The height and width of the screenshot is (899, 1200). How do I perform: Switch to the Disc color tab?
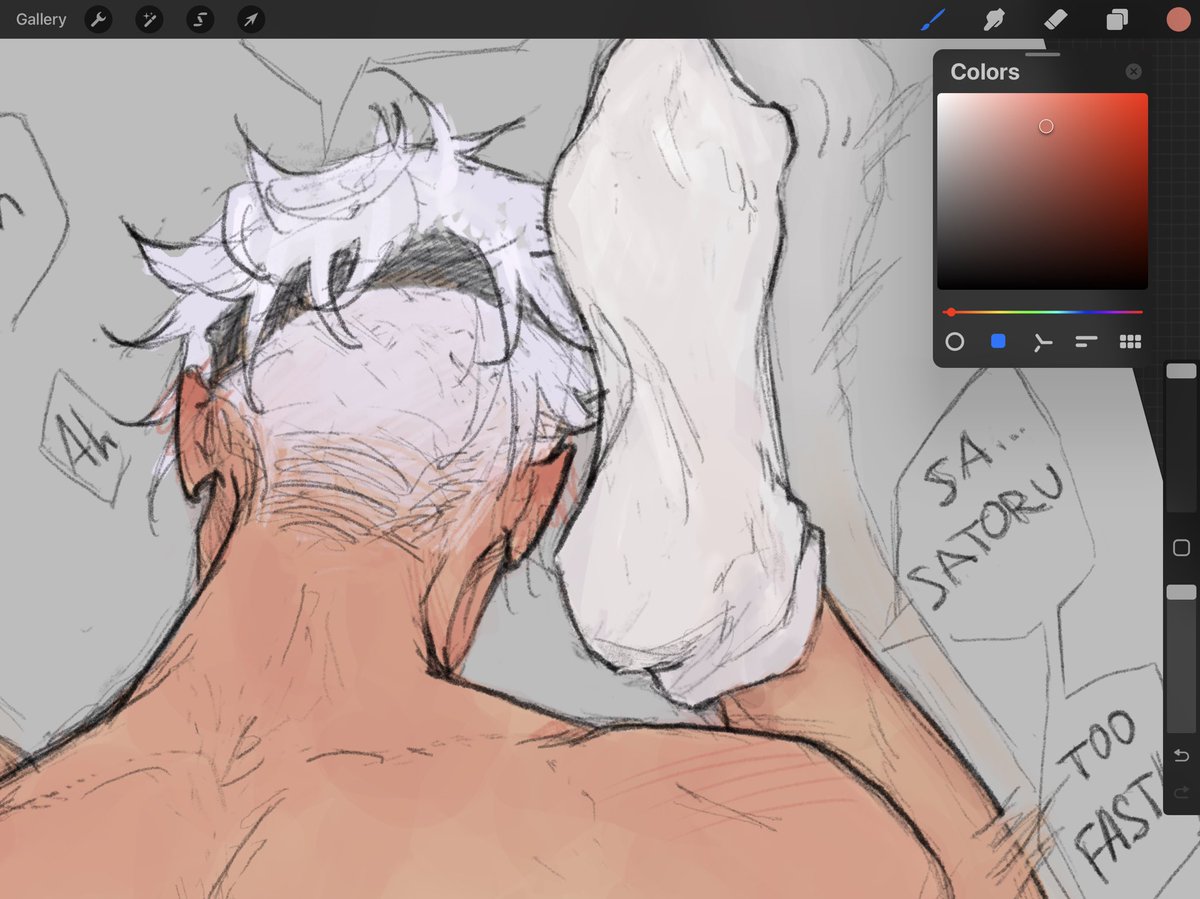[x=955, y=342]
